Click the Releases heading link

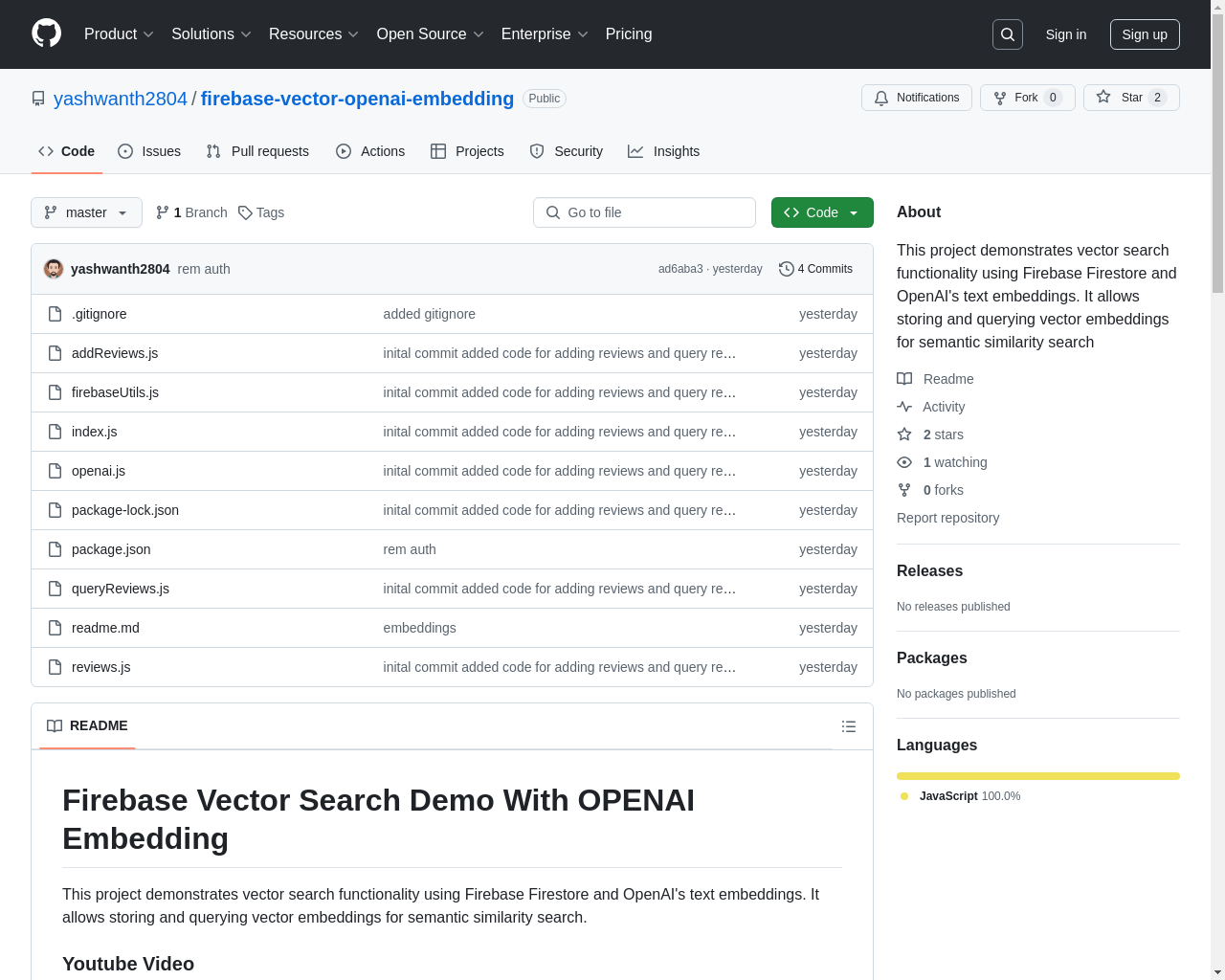point(929,570)
